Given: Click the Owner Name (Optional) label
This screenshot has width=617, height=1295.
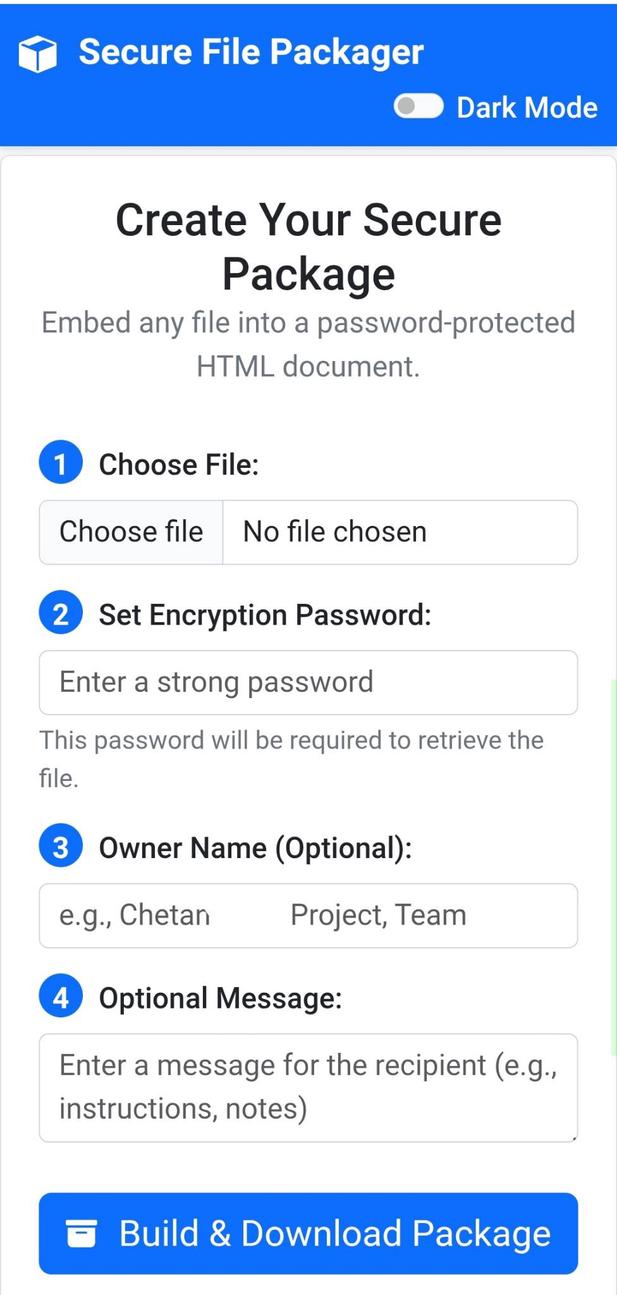Looking at the screenshot, I should [x=255, y=849].
